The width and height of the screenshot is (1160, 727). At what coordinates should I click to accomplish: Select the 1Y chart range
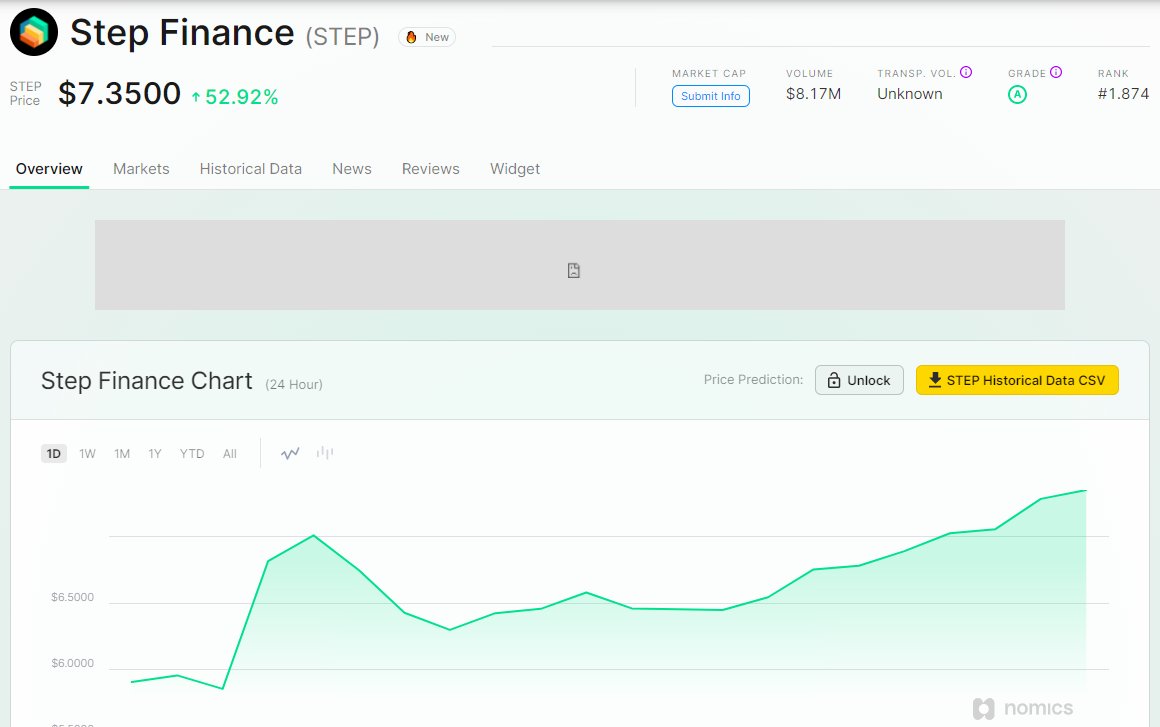click(x=155, y=453)
